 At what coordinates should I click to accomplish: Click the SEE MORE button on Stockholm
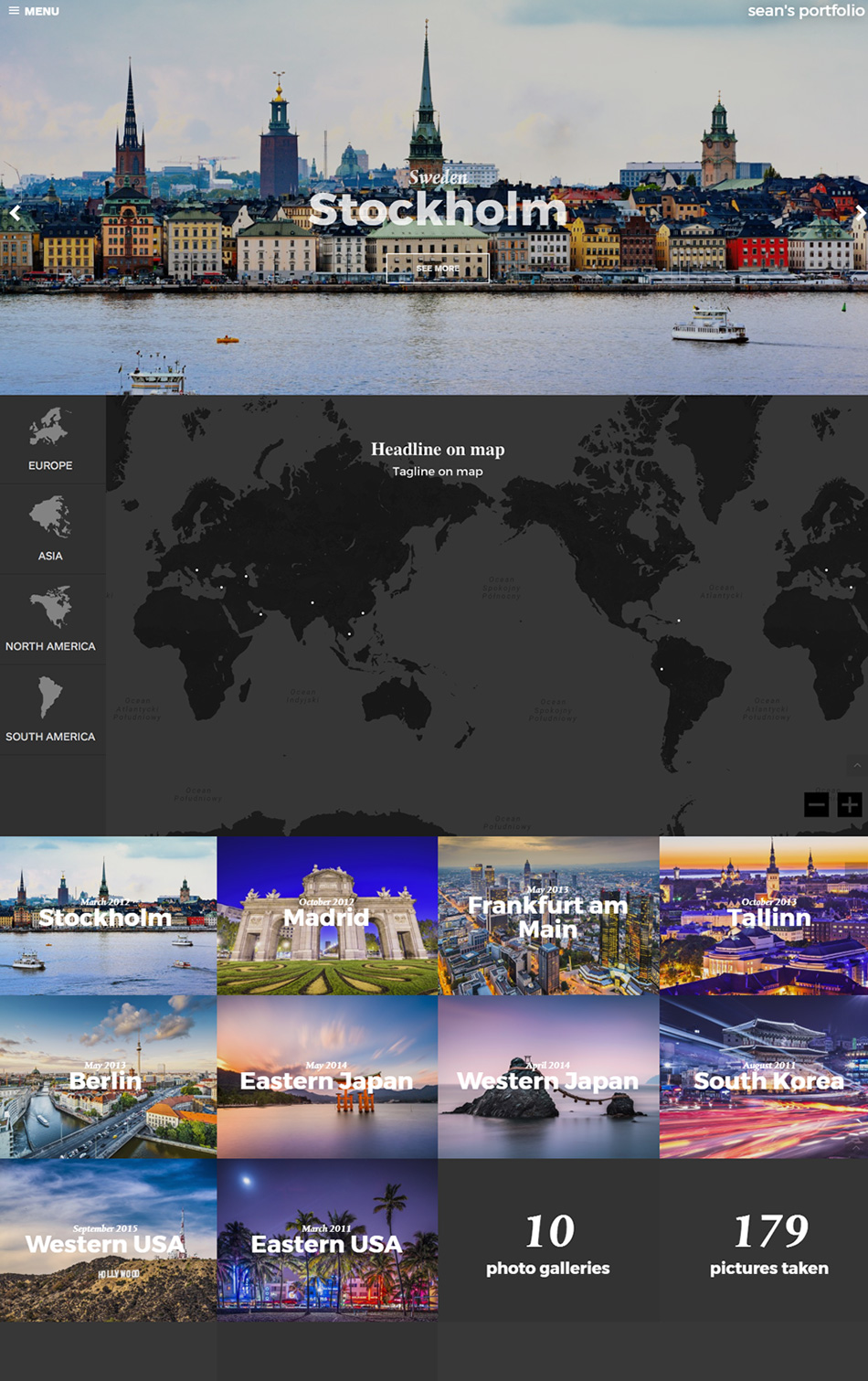(x=438, y=269)
